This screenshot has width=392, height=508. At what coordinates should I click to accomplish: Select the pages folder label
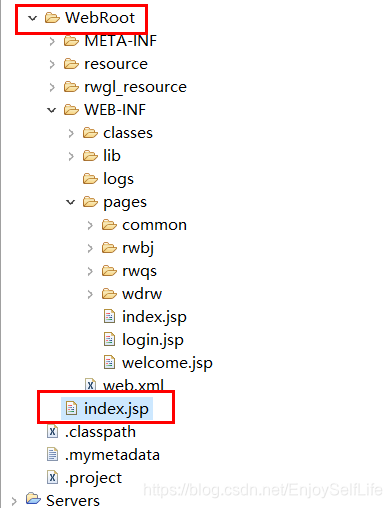(125, 203)
